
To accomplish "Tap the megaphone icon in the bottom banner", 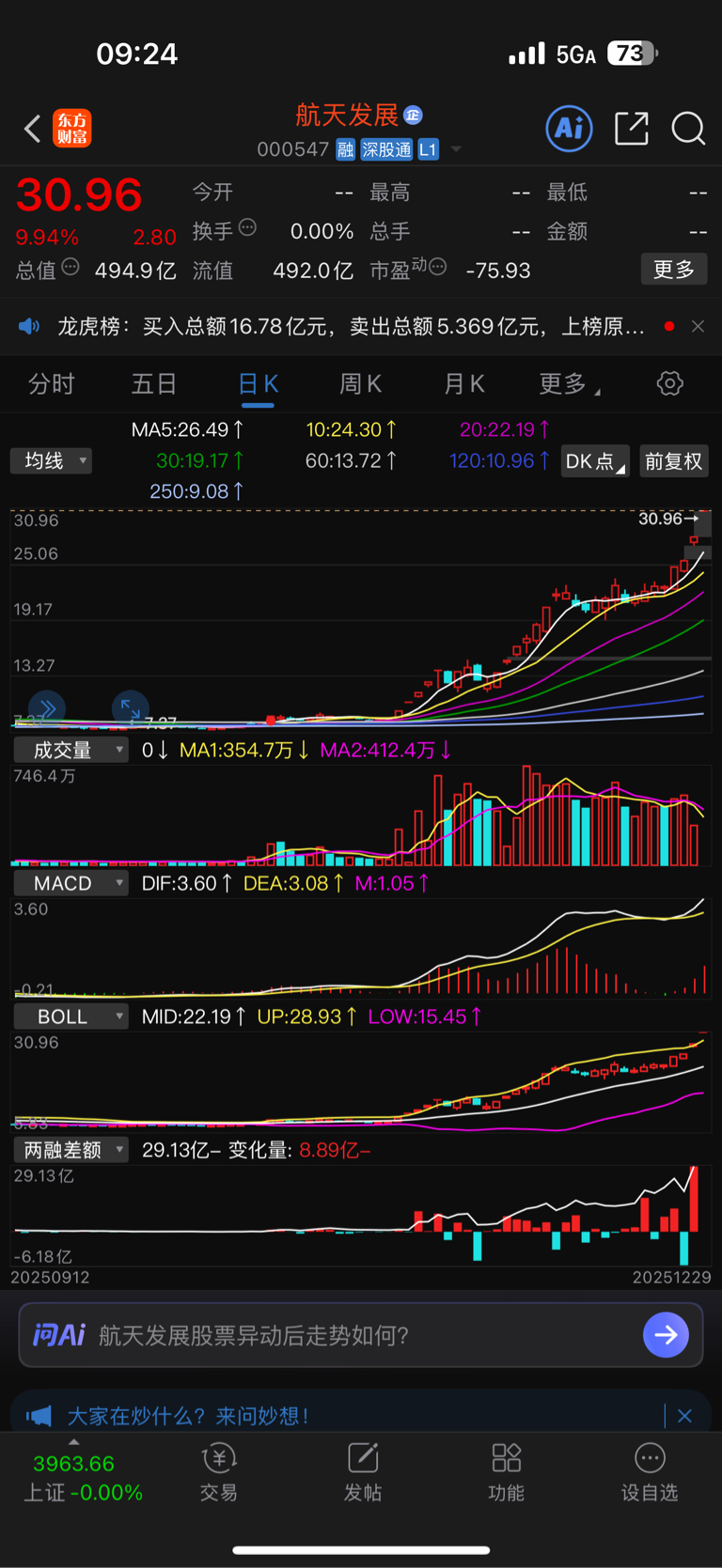I will coord(39,1415).
